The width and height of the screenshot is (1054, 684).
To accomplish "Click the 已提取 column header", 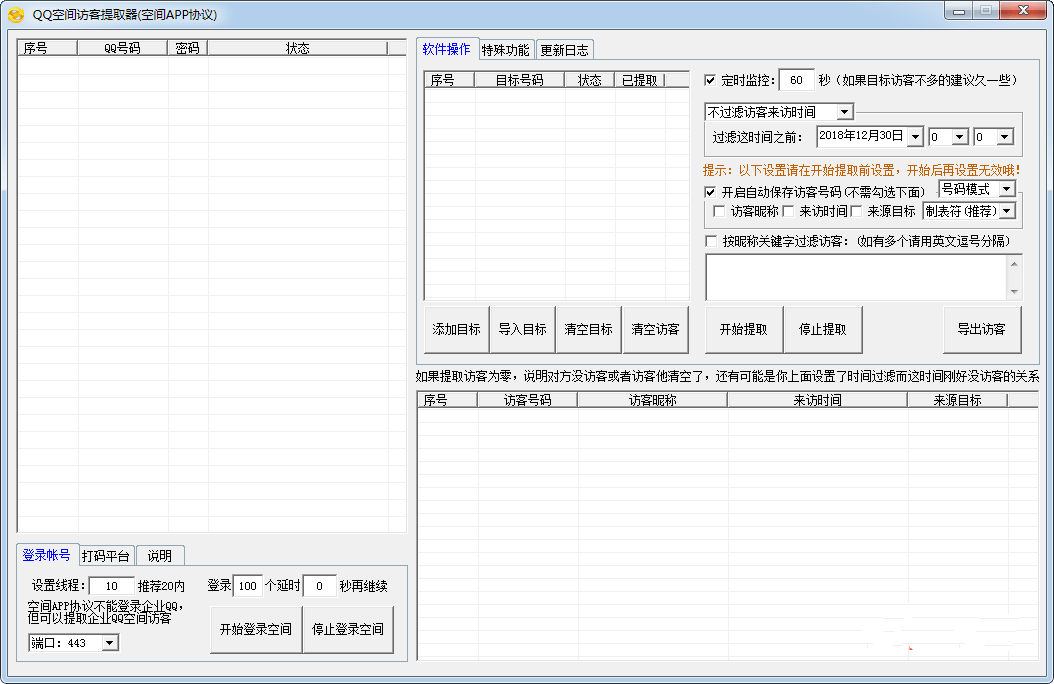I will tap(639, 80).
